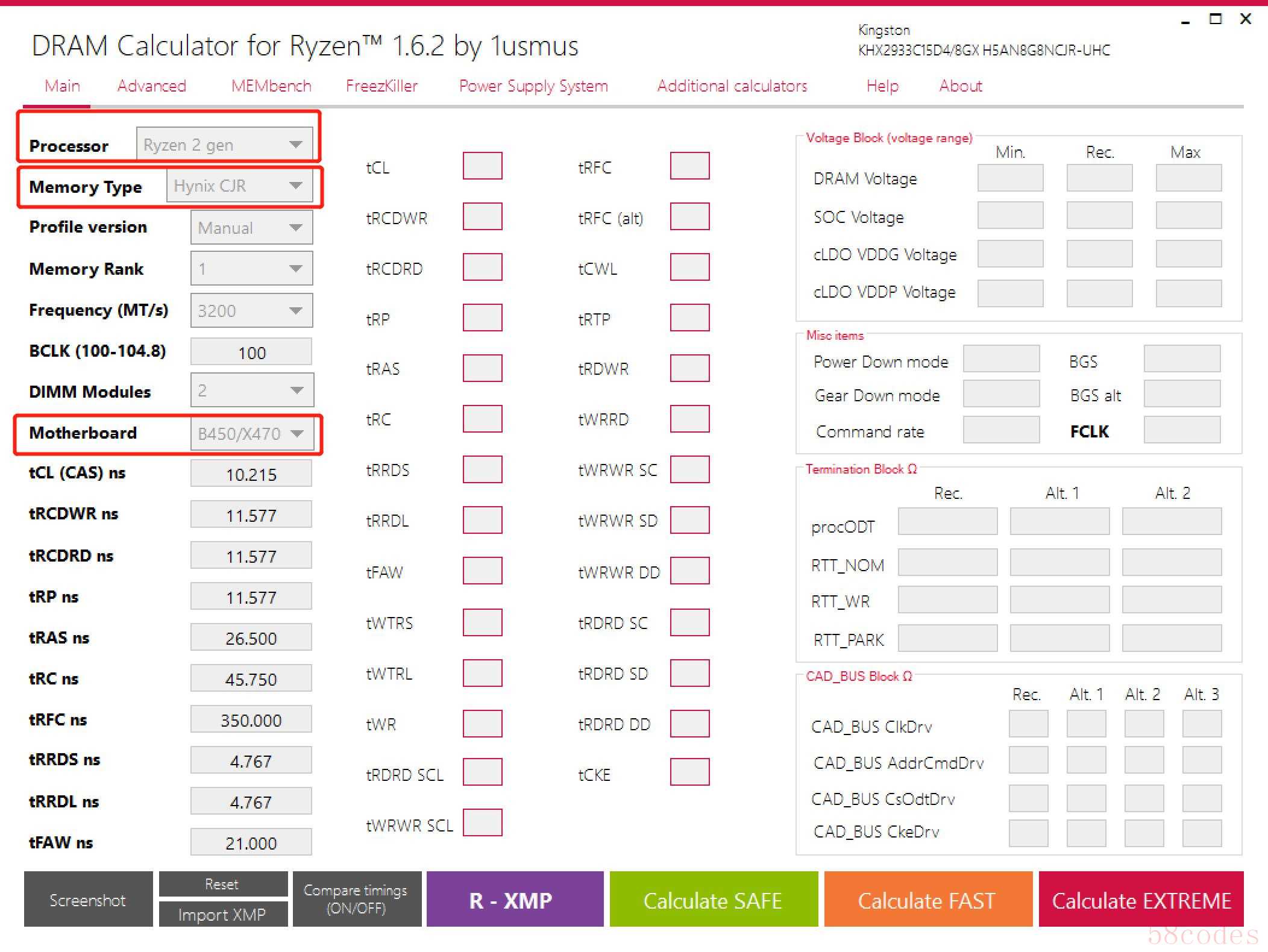Image resolution: width=1268 pixels, height=952 pixels.
Task: Click the tWRWR SCL timing result box
Action: click(x=482, y=822)
